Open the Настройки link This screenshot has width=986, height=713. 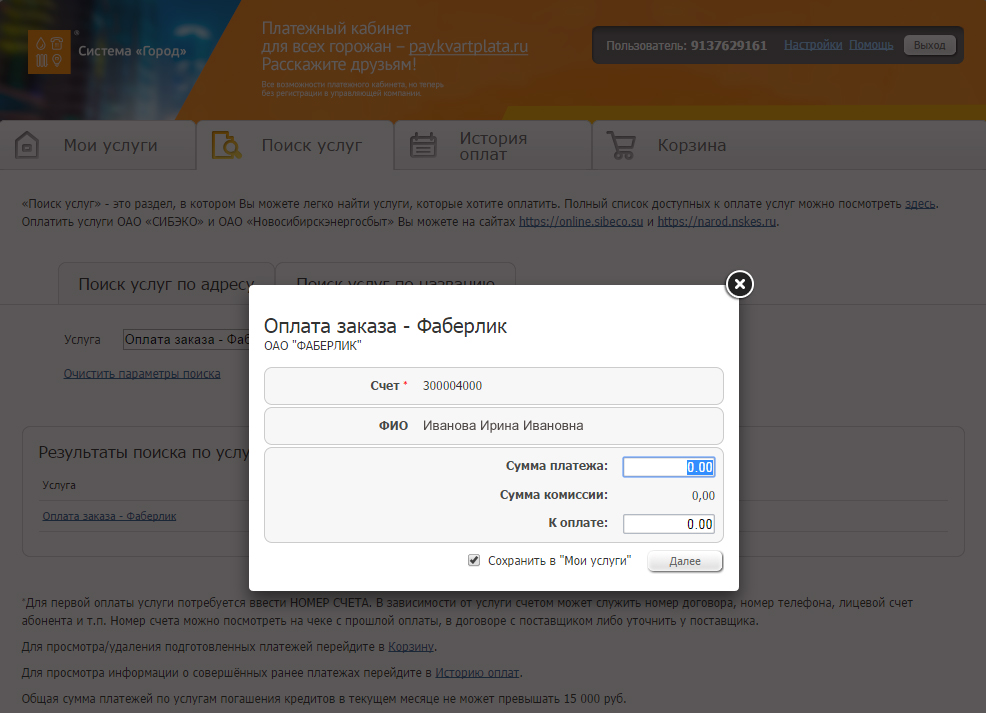(x=812, y=45)
